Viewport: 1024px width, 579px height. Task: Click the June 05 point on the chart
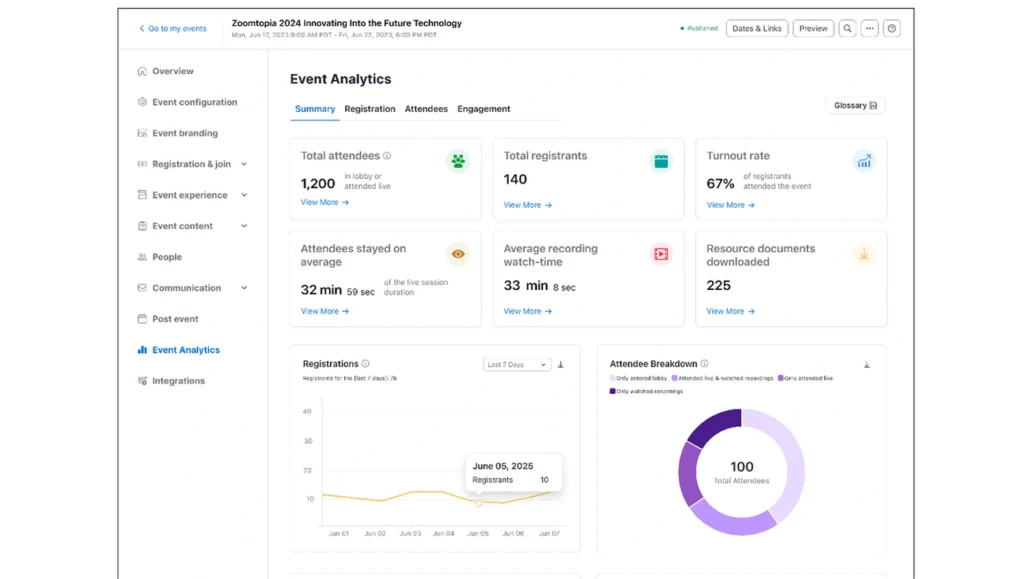[x=478, y=504]
